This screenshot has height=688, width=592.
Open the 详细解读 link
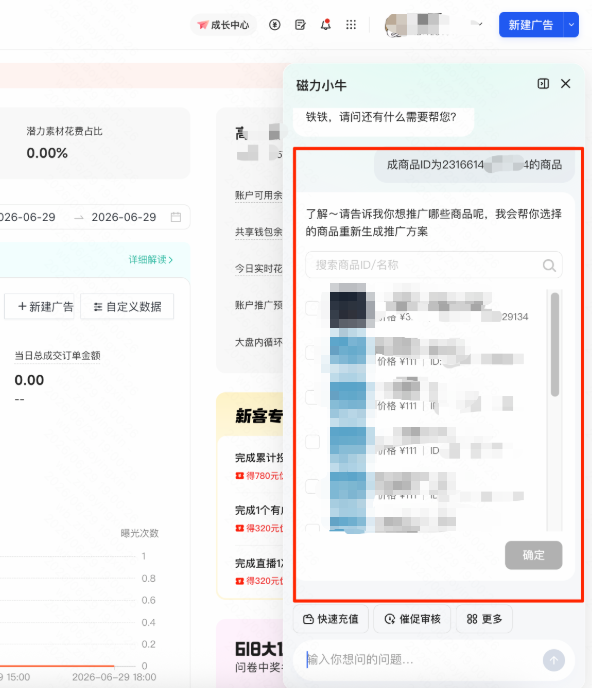pyautogui.click(x=151, y=260)
